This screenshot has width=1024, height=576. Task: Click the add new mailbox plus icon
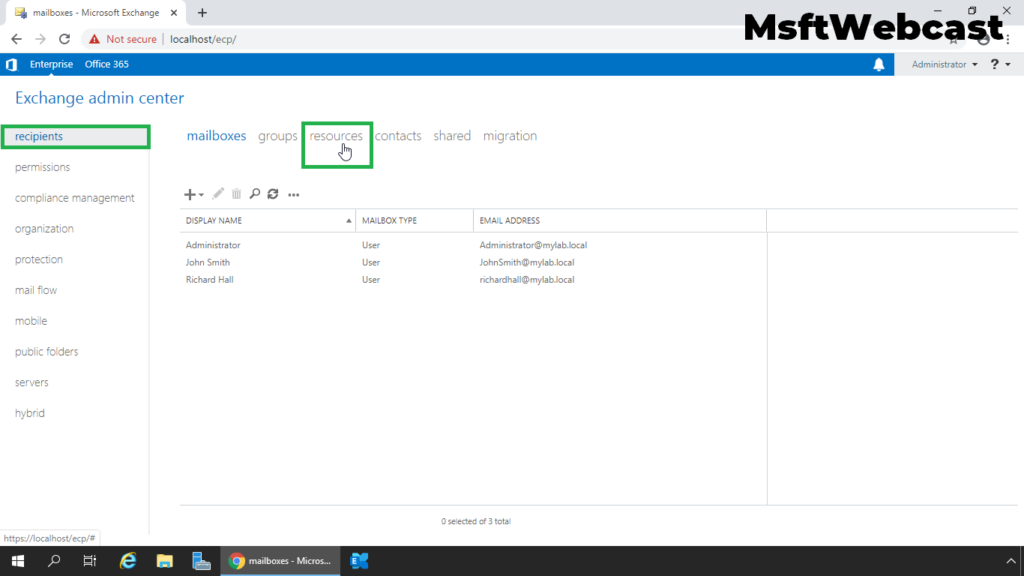pyautogui.click(x=189, y=195)
